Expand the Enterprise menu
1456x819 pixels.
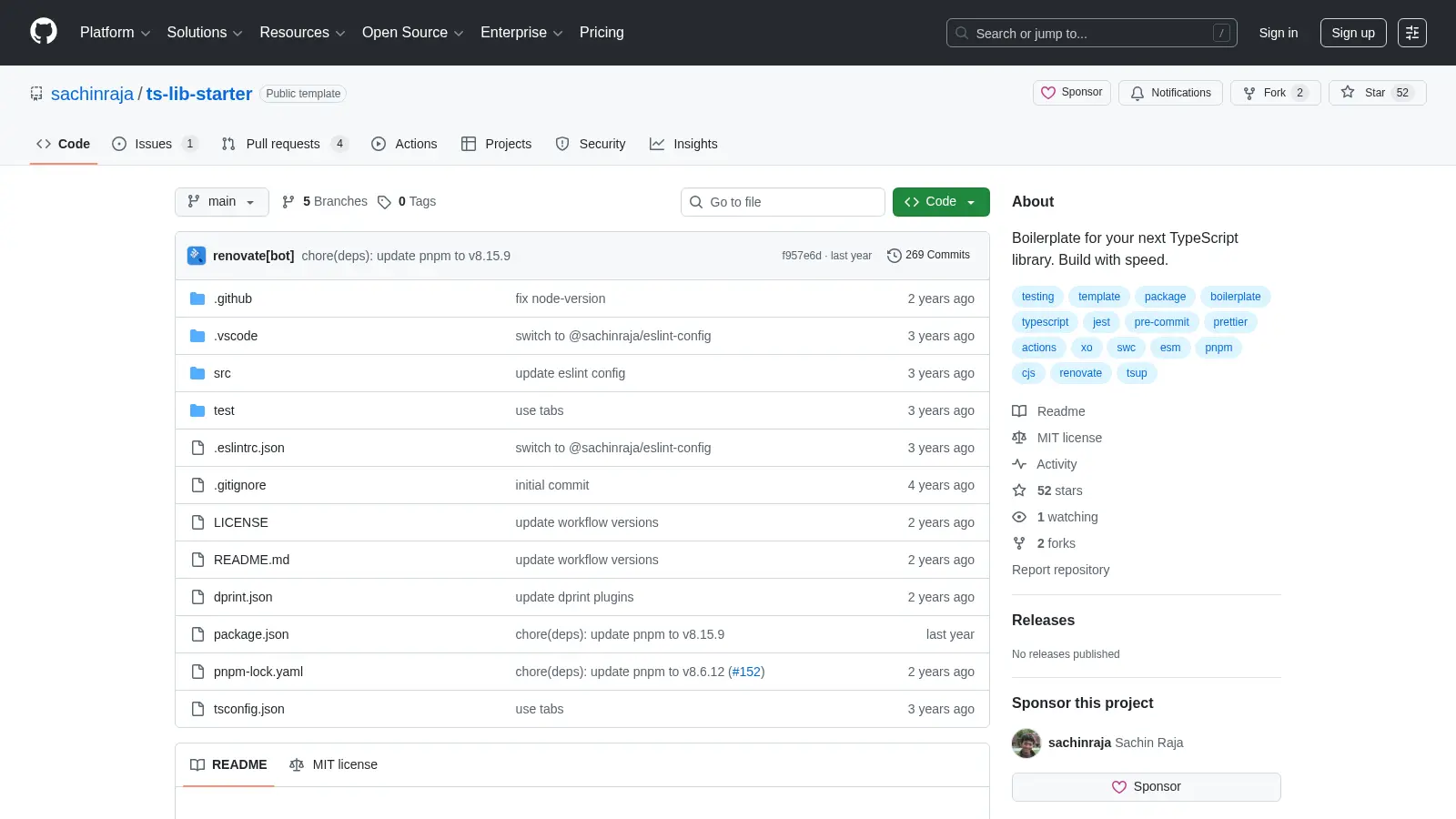point(521,33)
